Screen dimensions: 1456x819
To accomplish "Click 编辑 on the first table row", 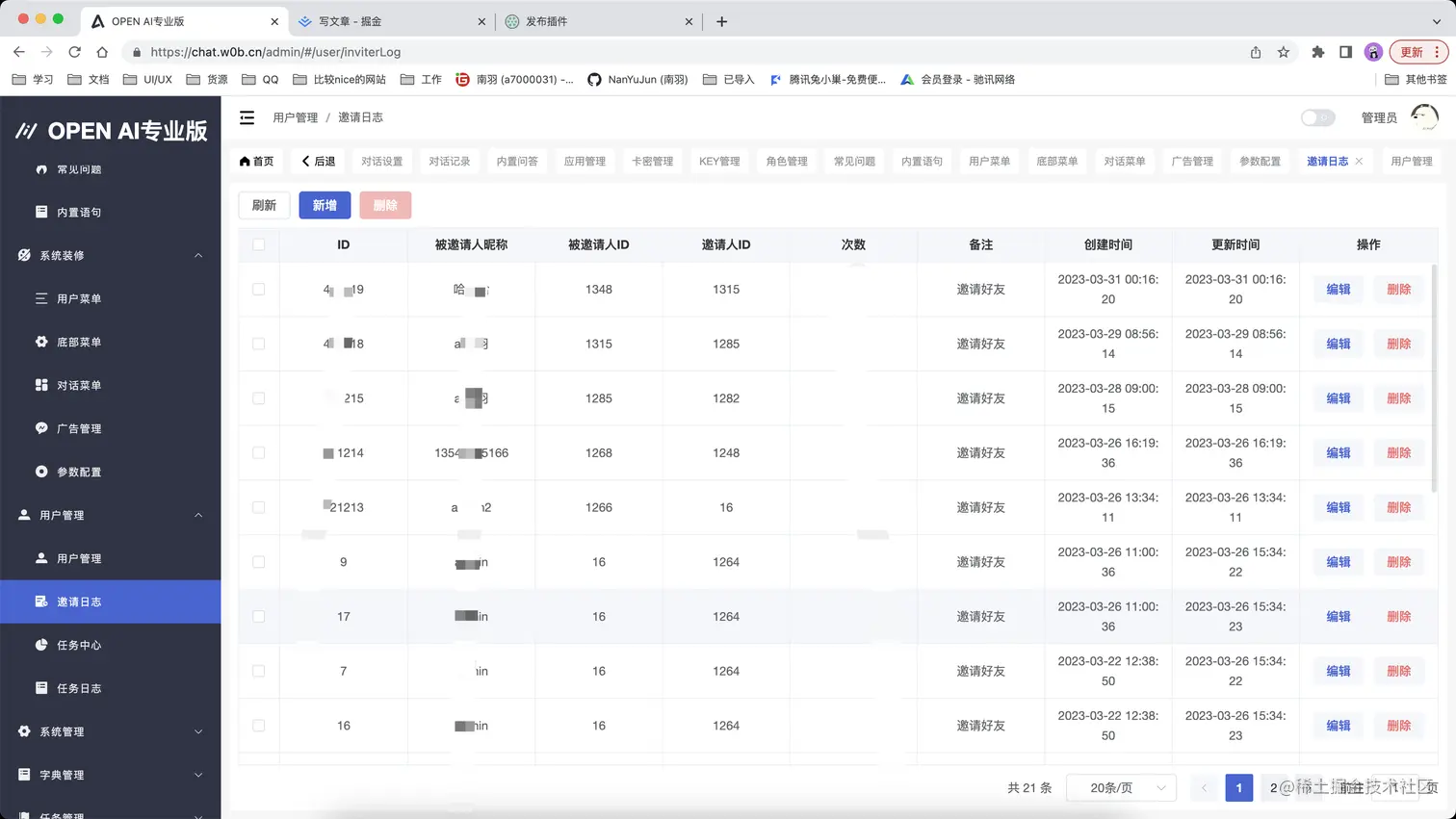I will (1338, 289).
